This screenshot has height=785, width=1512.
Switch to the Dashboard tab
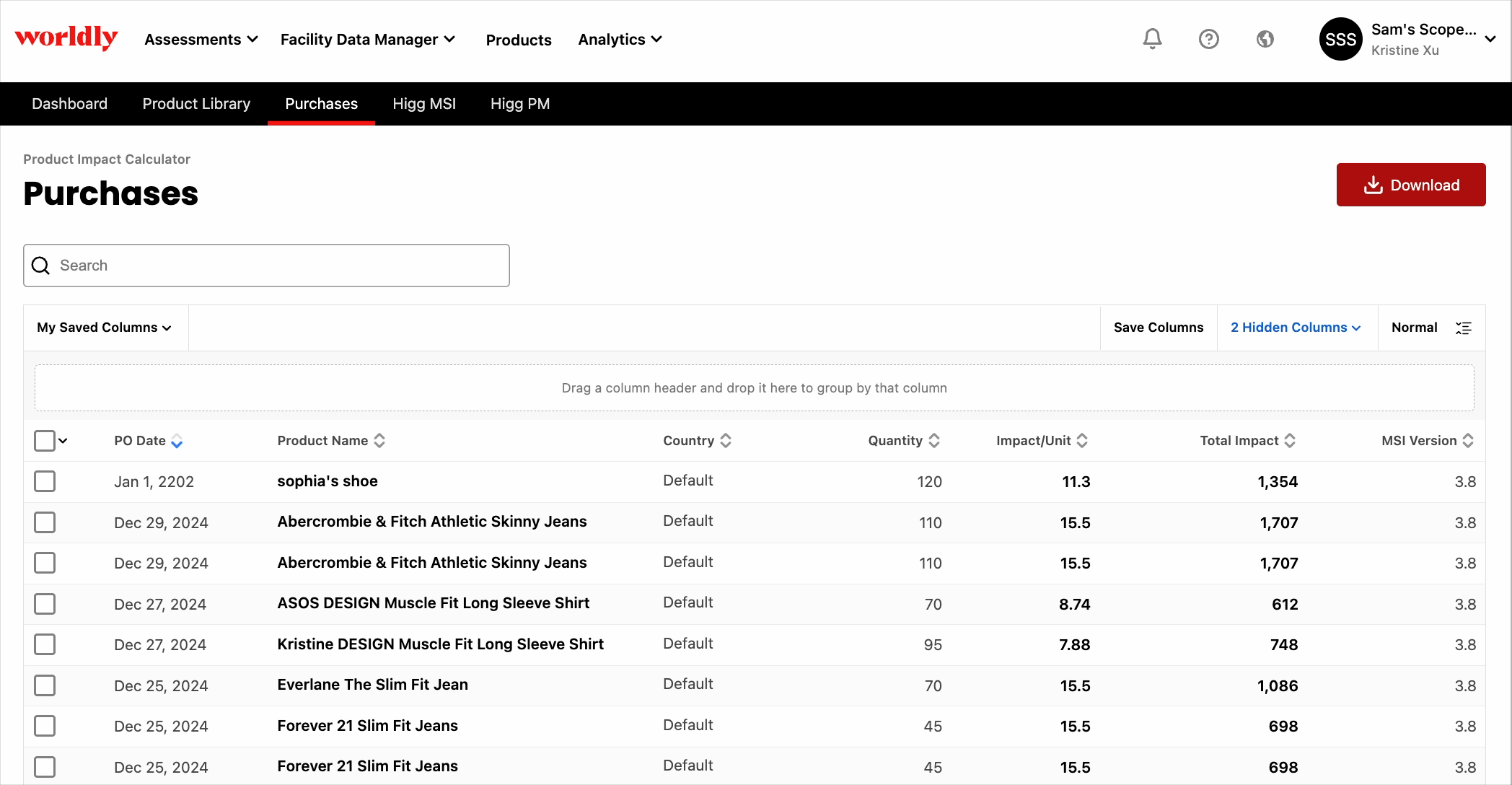tap(70, 104)
